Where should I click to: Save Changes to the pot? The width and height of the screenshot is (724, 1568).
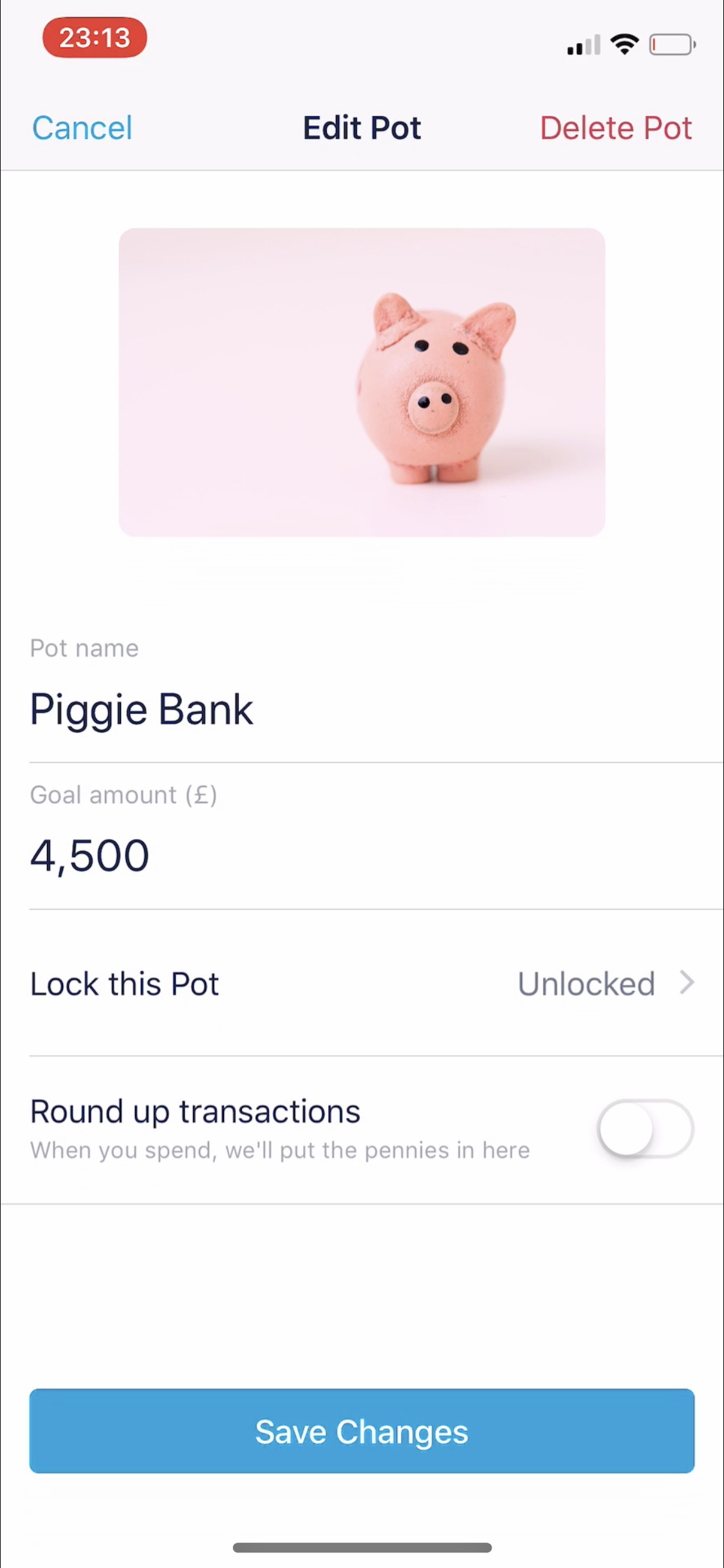point(362,1432)
